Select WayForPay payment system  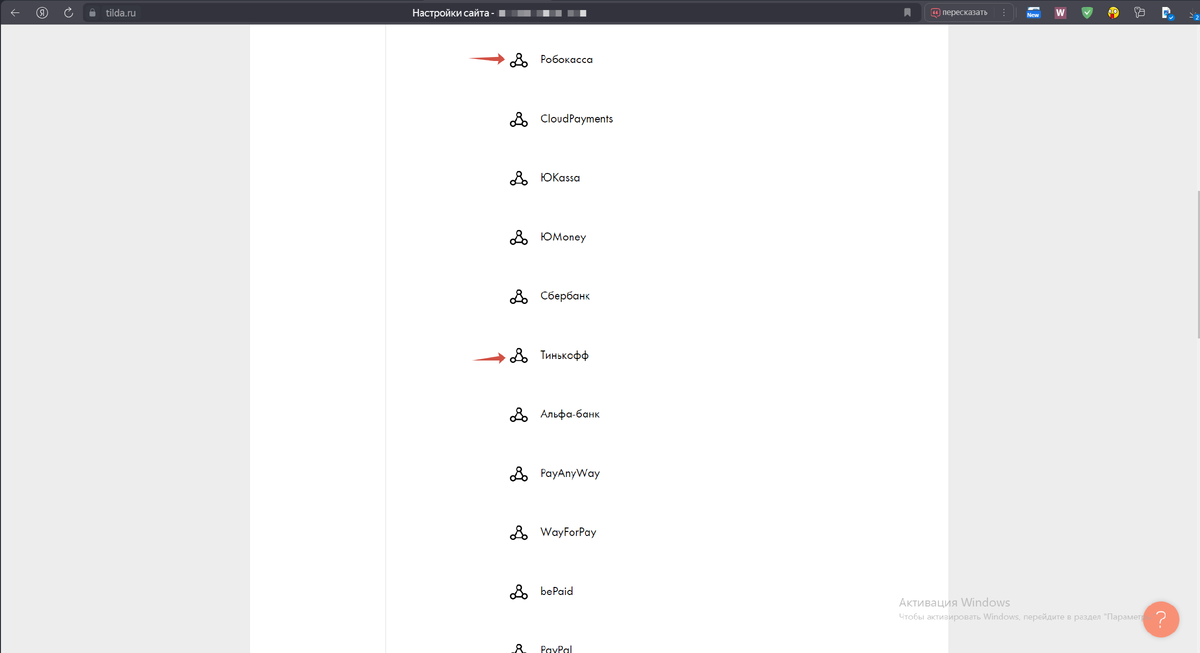(568, 532)
